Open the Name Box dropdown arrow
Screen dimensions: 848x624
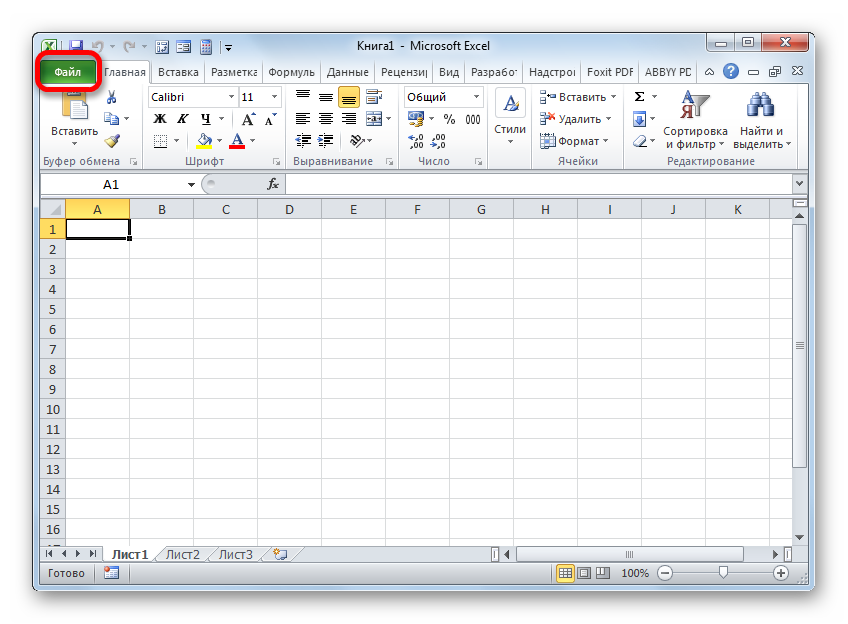pos(192,185)
